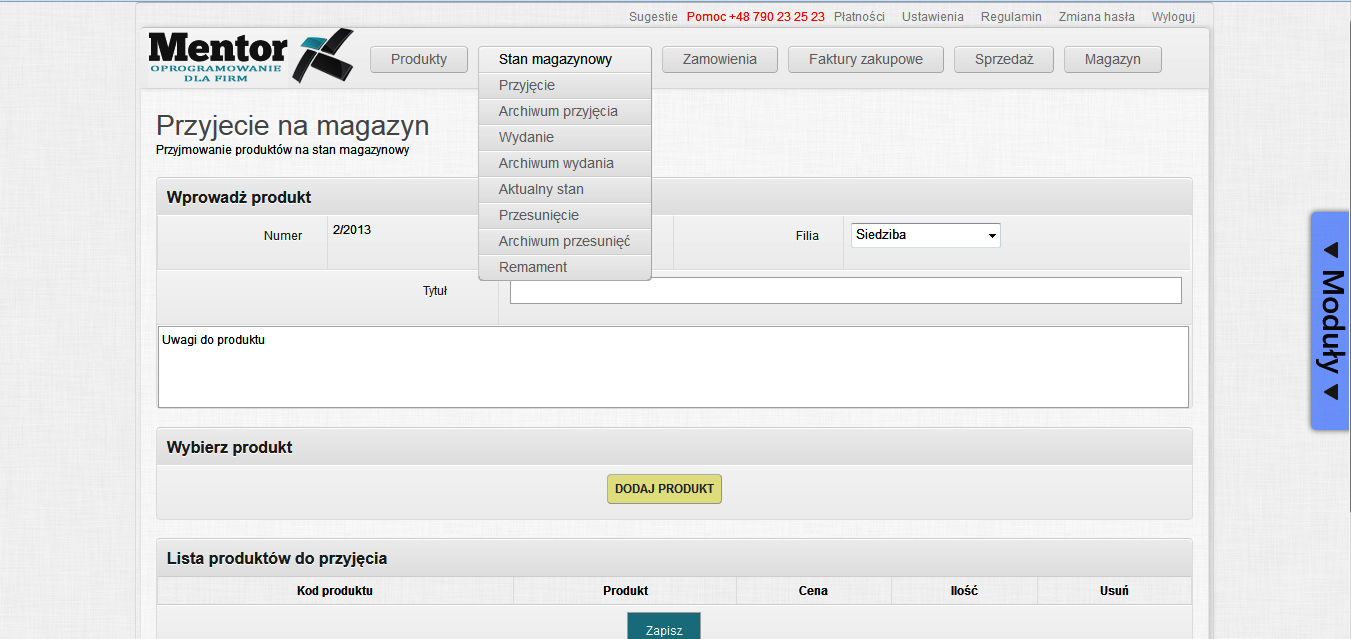The image size is (1351, 639).
Task: Open the Filia dropdown showing Siedziba
Action: coord(925,235)
